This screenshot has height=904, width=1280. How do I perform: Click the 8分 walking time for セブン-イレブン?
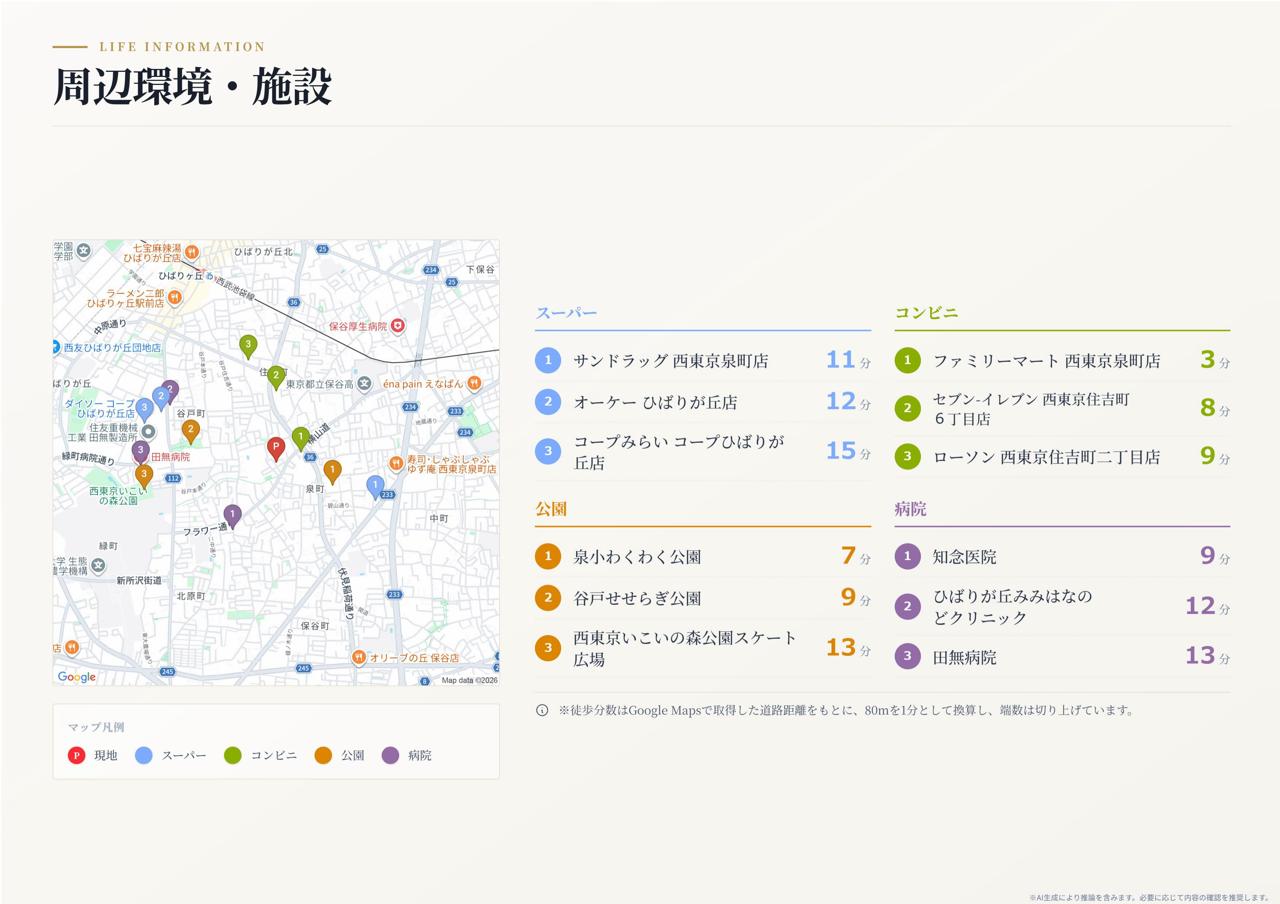[x=1215, y=408]
